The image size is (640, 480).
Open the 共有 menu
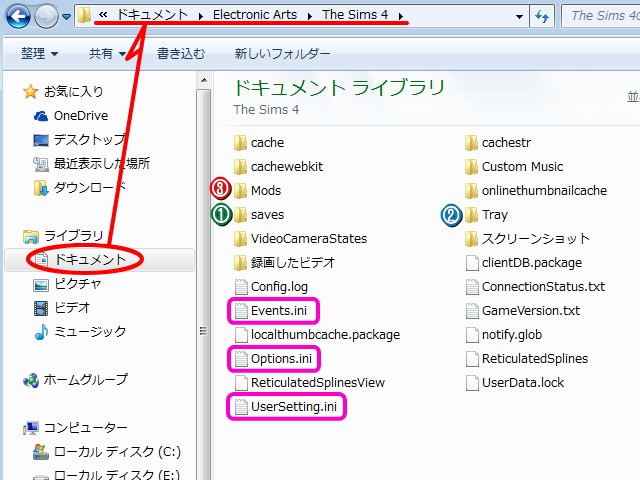tap(107, 53)
